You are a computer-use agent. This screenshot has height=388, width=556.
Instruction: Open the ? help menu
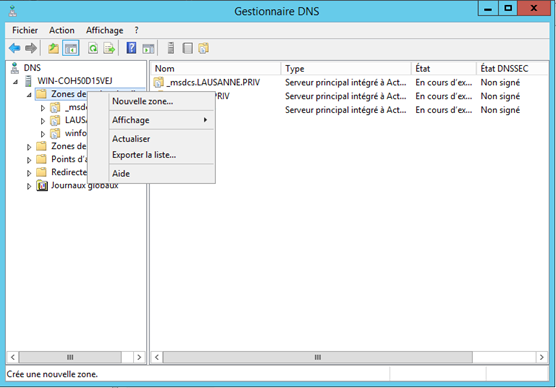tap(137, 30)
